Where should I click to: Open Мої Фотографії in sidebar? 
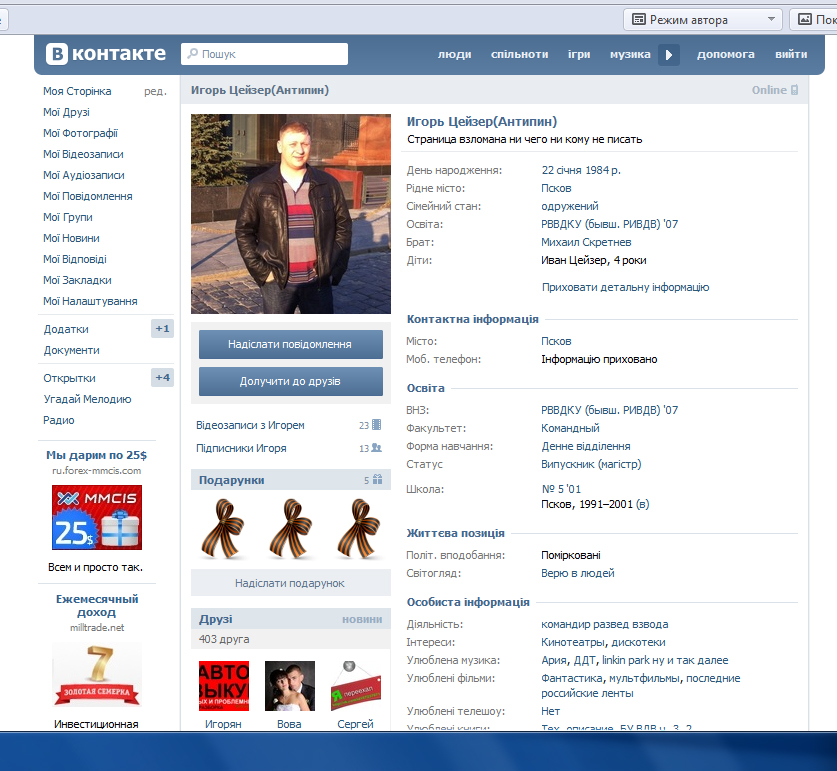coord(80,133)
